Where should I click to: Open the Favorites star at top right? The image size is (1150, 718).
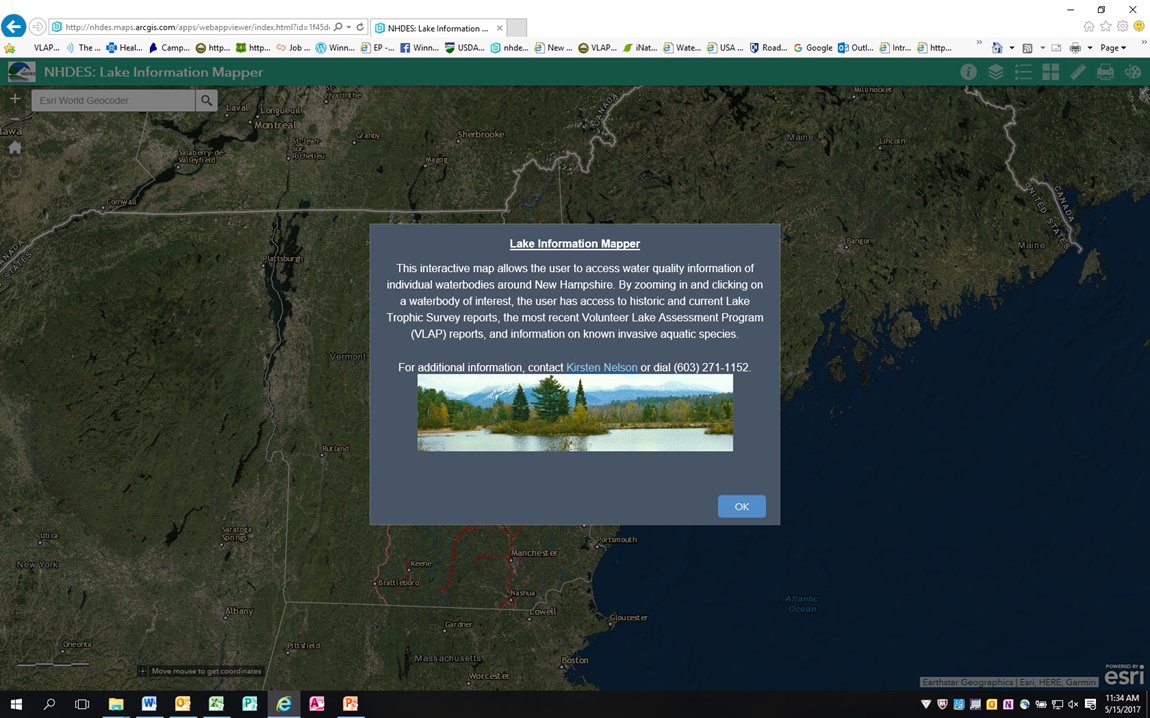1106,26
